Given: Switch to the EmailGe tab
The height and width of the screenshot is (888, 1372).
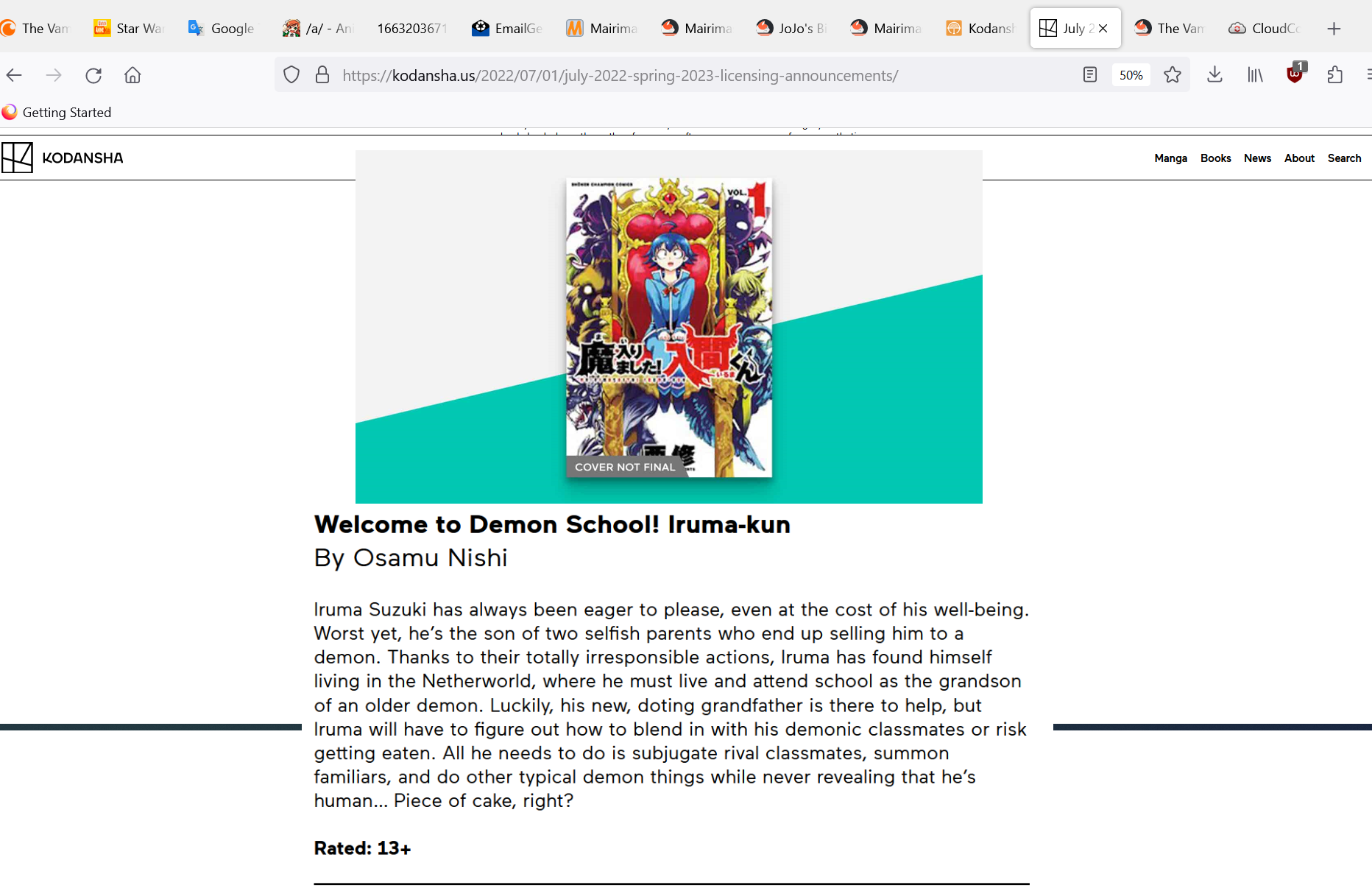Looking at the screenshot, I should (507, 29).
